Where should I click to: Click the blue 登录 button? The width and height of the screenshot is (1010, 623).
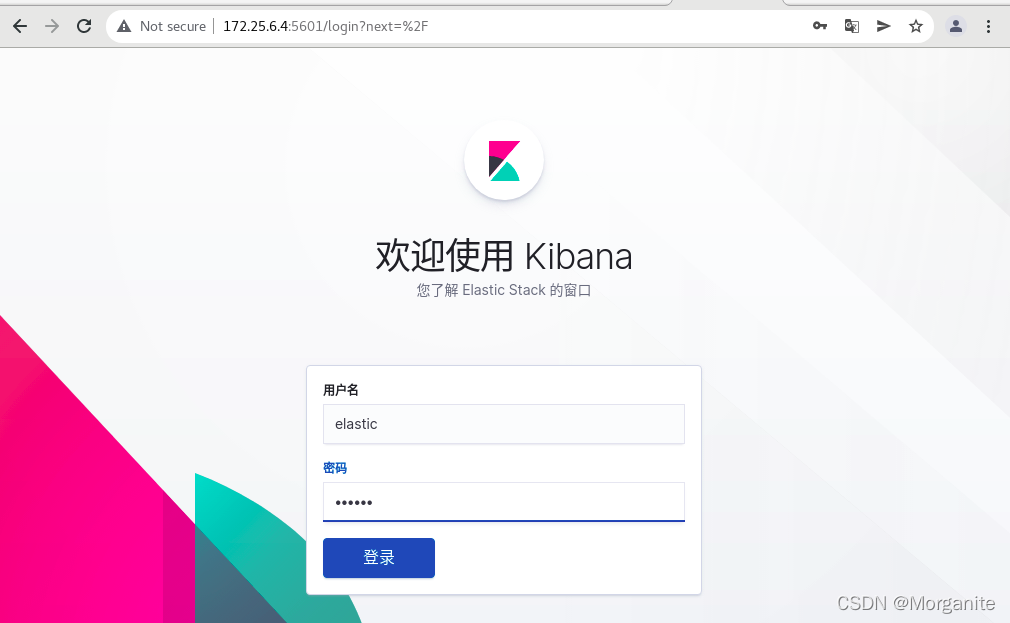pos(379,558)
